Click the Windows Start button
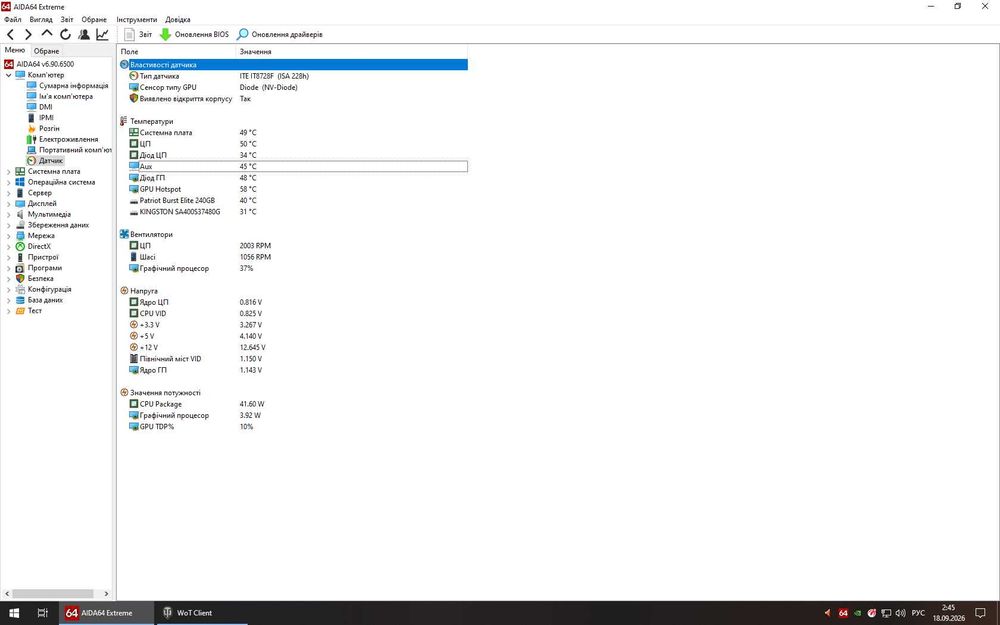 tap(14, 613)
